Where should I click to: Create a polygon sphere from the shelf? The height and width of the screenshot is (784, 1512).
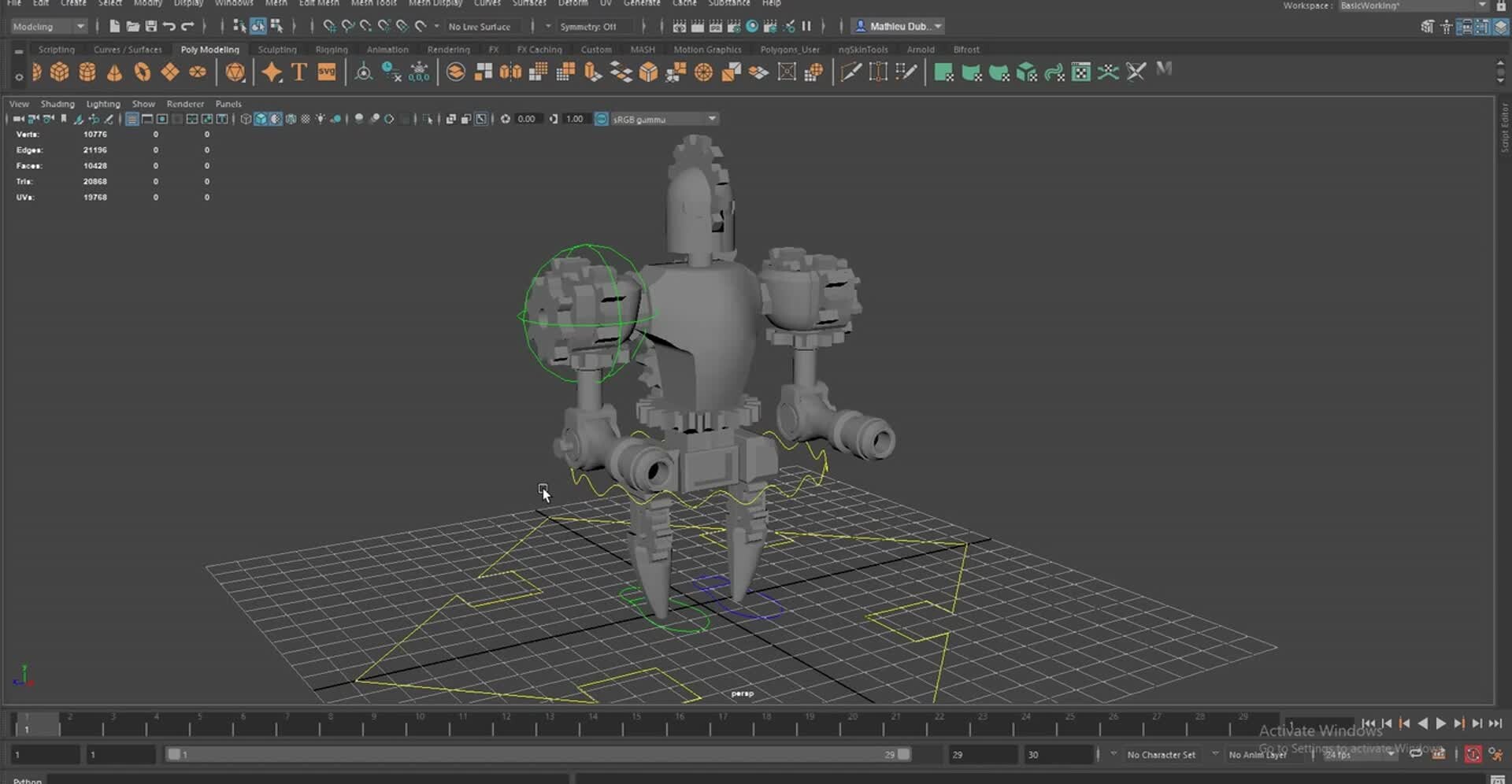coord(35,72)
